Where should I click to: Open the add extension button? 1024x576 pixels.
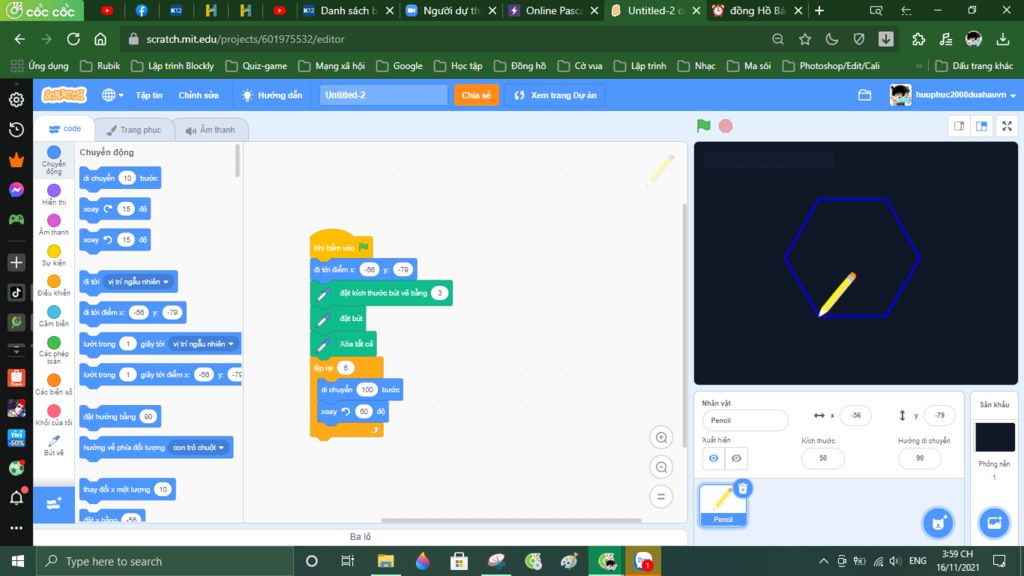pos(54,504)
